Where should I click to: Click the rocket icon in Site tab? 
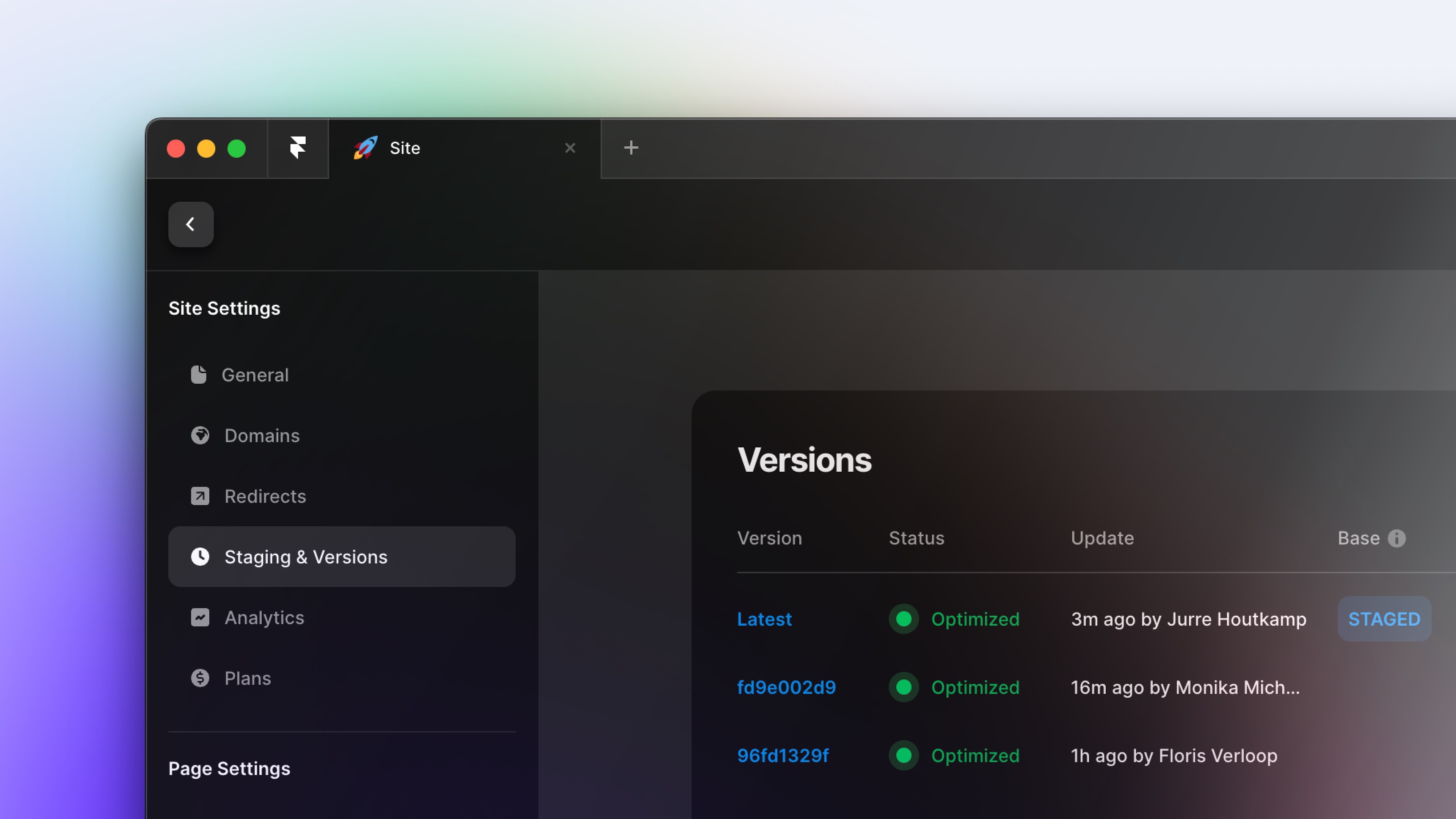[x=365, y=148]
